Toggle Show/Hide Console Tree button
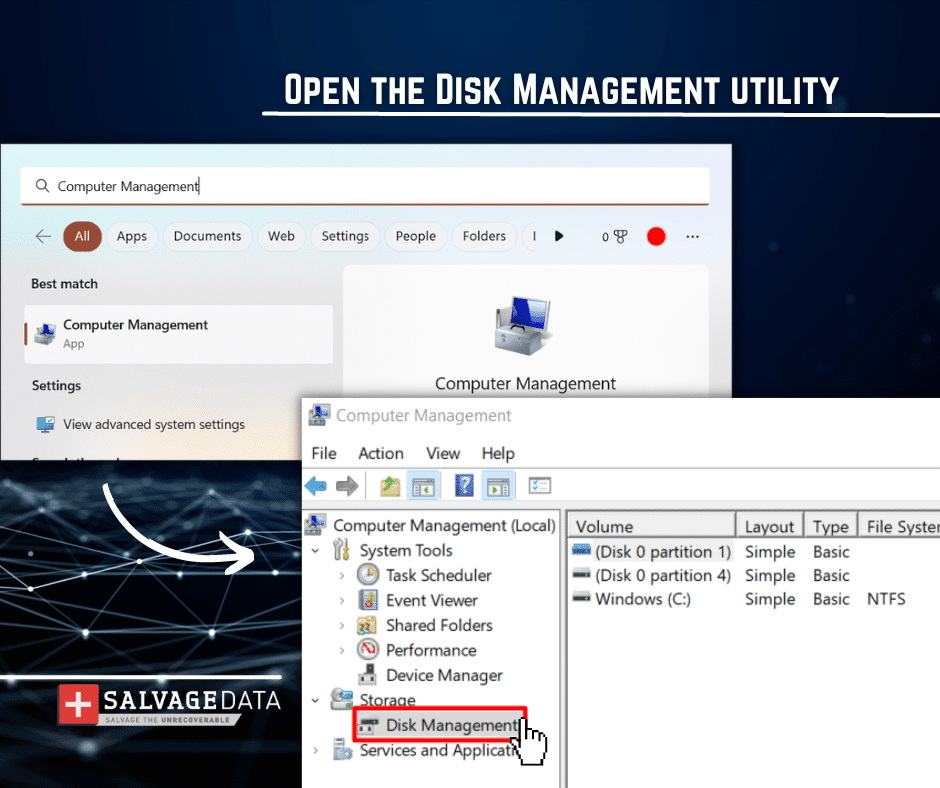Screen dimensions: 940x788 coord(424,486)
